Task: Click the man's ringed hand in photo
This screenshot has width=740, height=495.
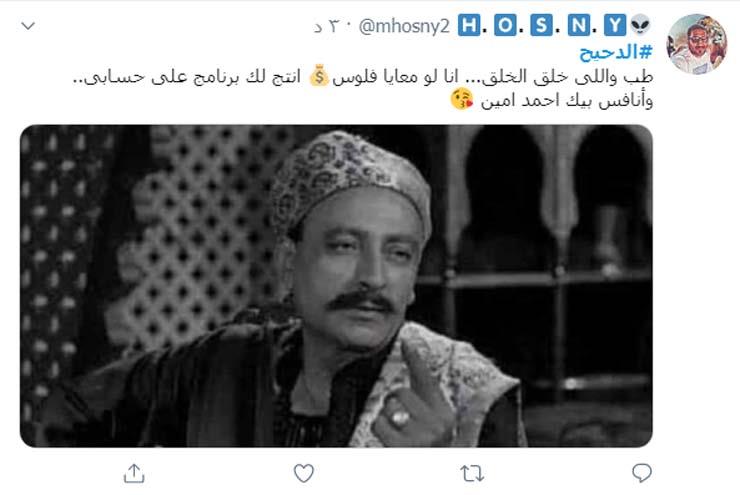Action: pos(409,392)
